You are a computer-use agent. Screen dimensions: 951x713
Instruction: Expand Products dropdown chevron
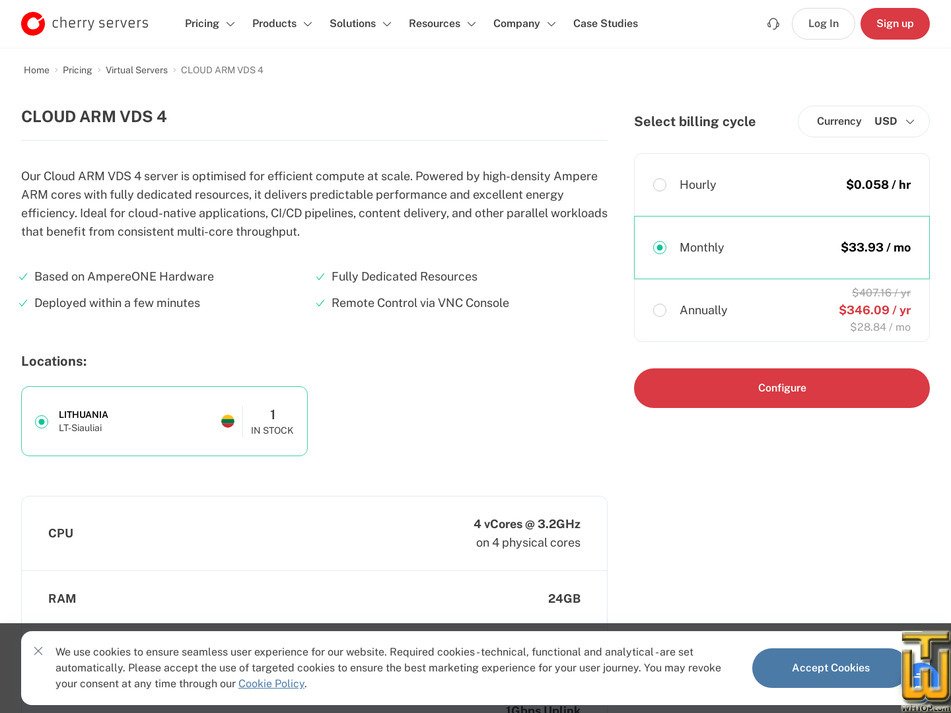coord(307,24)
